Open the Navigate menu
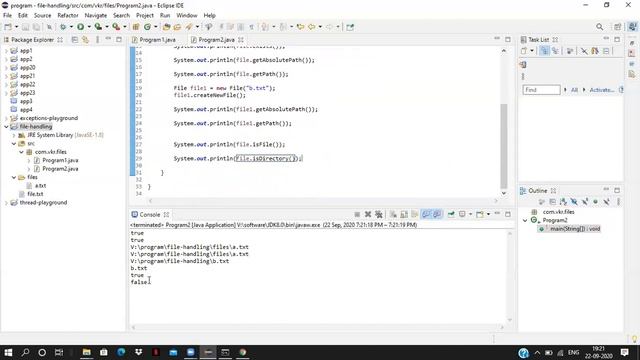Screen dimensions: 640x360 [96, 16]
